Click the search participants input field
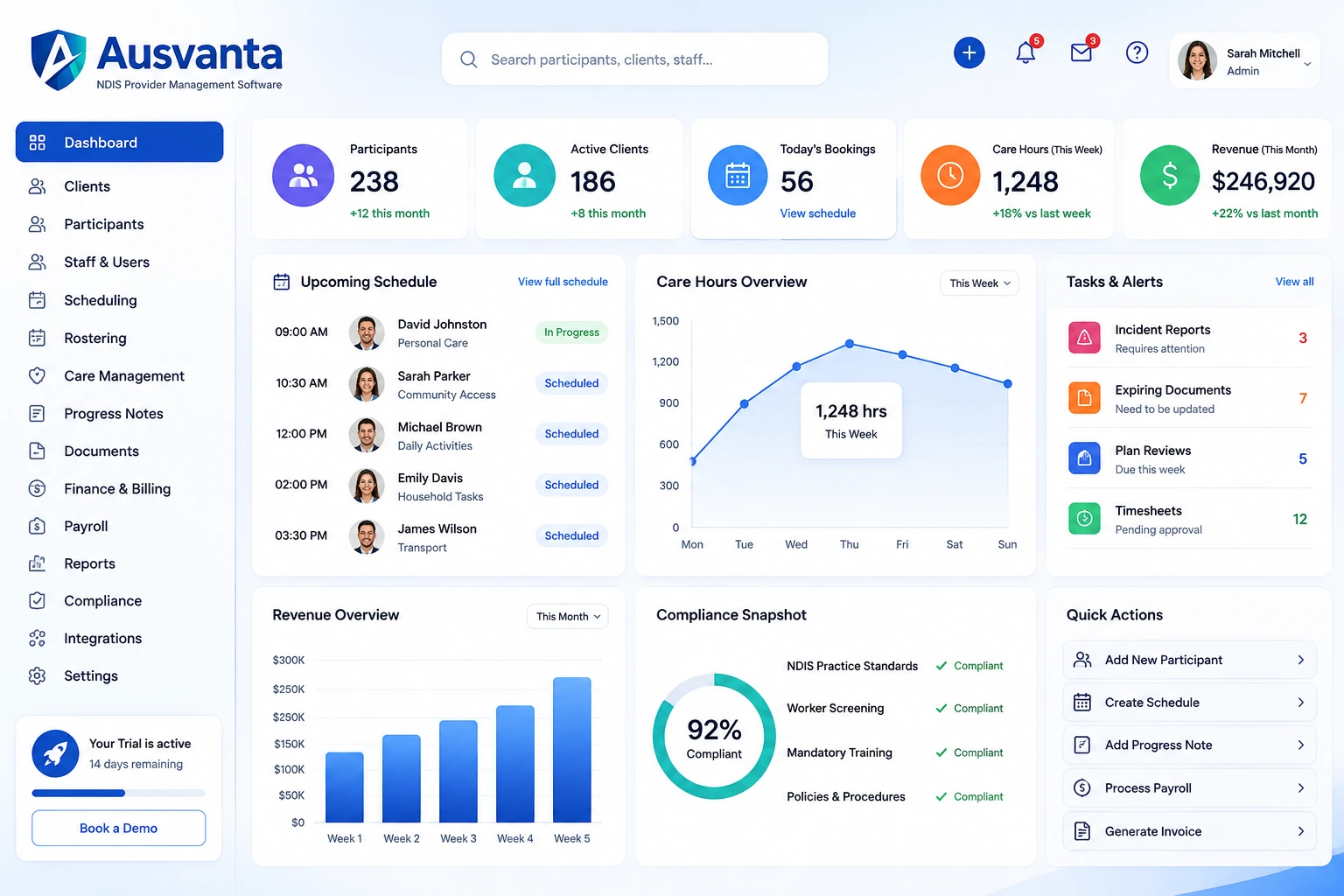The image size is (1344, 896). 635,59
